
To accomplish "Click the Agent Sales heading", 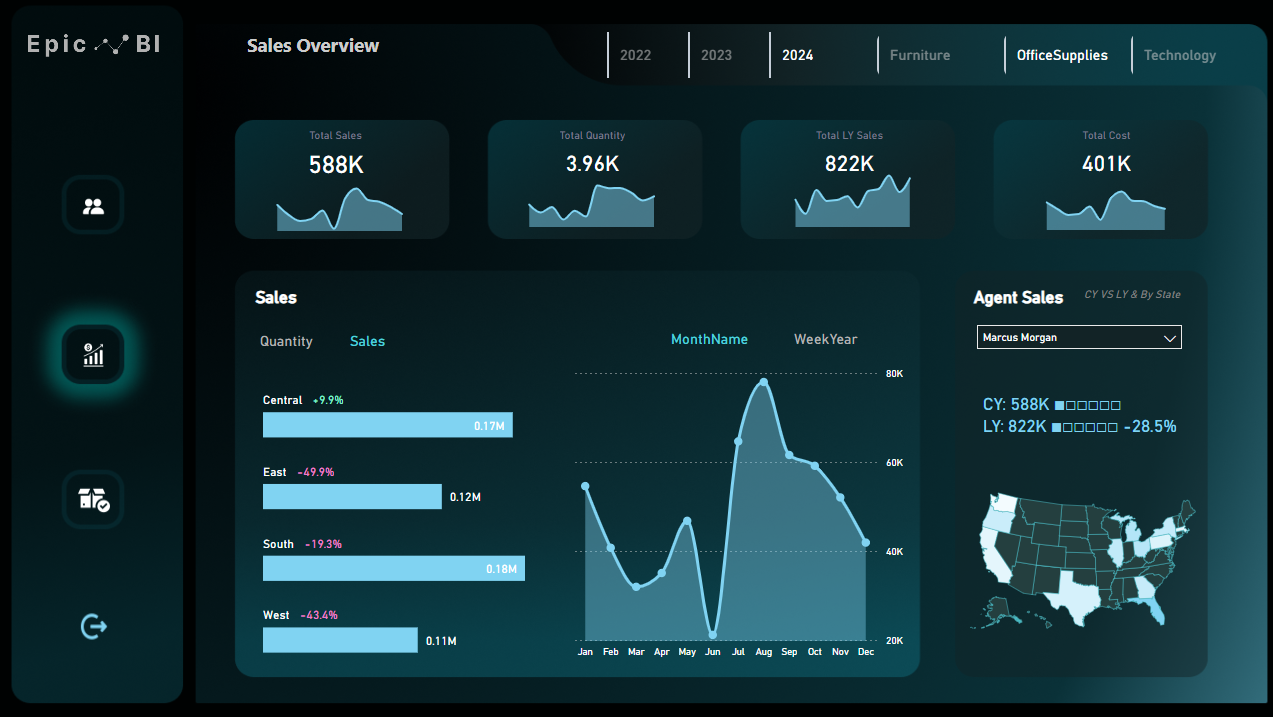I will tap(1018, 297).
